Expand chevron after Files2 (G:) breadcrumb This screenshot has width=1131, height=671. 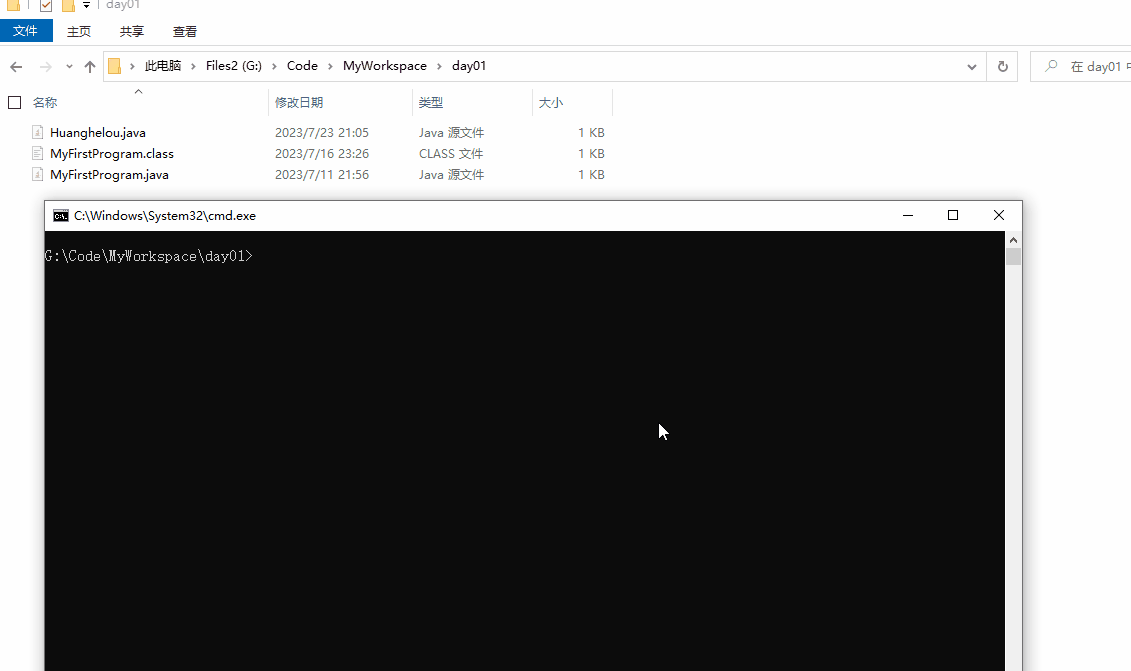(x=274, y=66)
